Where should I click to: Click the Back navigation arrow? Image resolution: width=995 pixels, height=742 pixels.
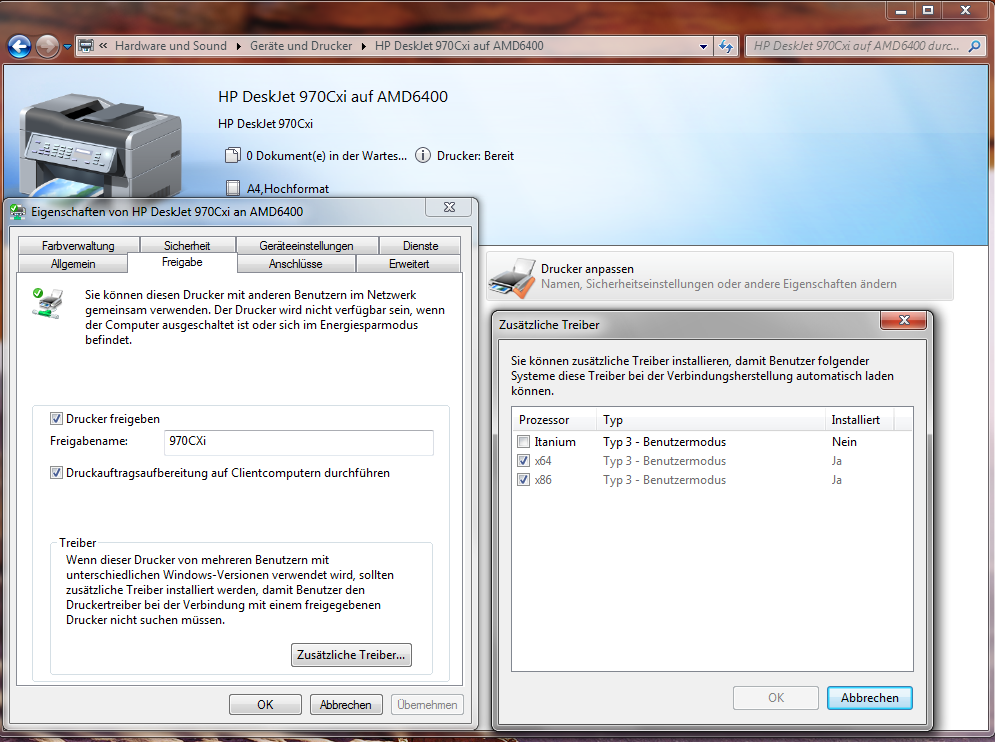19,46
